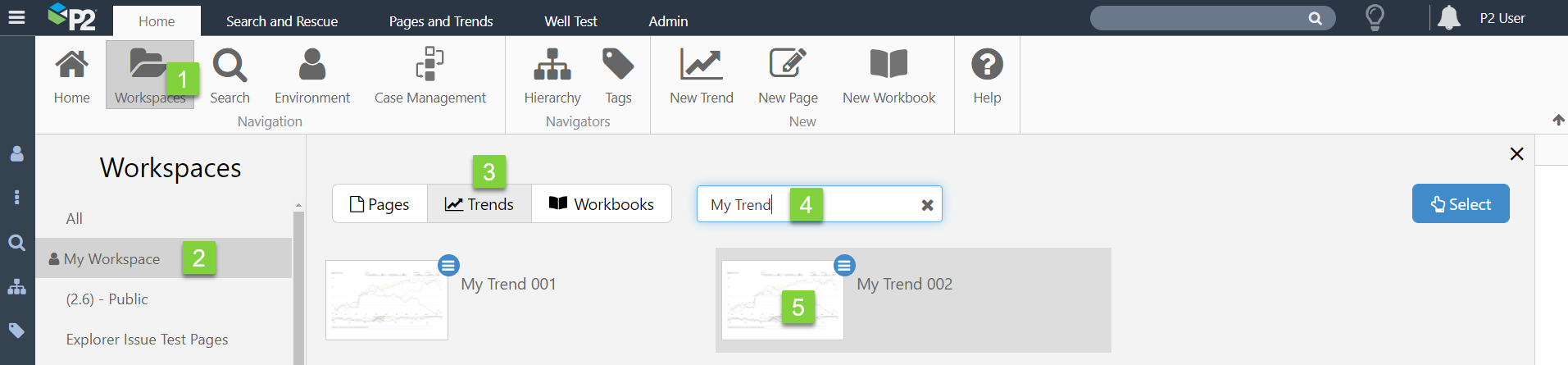
Task: Create a New Trend
Action: [701, 75]
